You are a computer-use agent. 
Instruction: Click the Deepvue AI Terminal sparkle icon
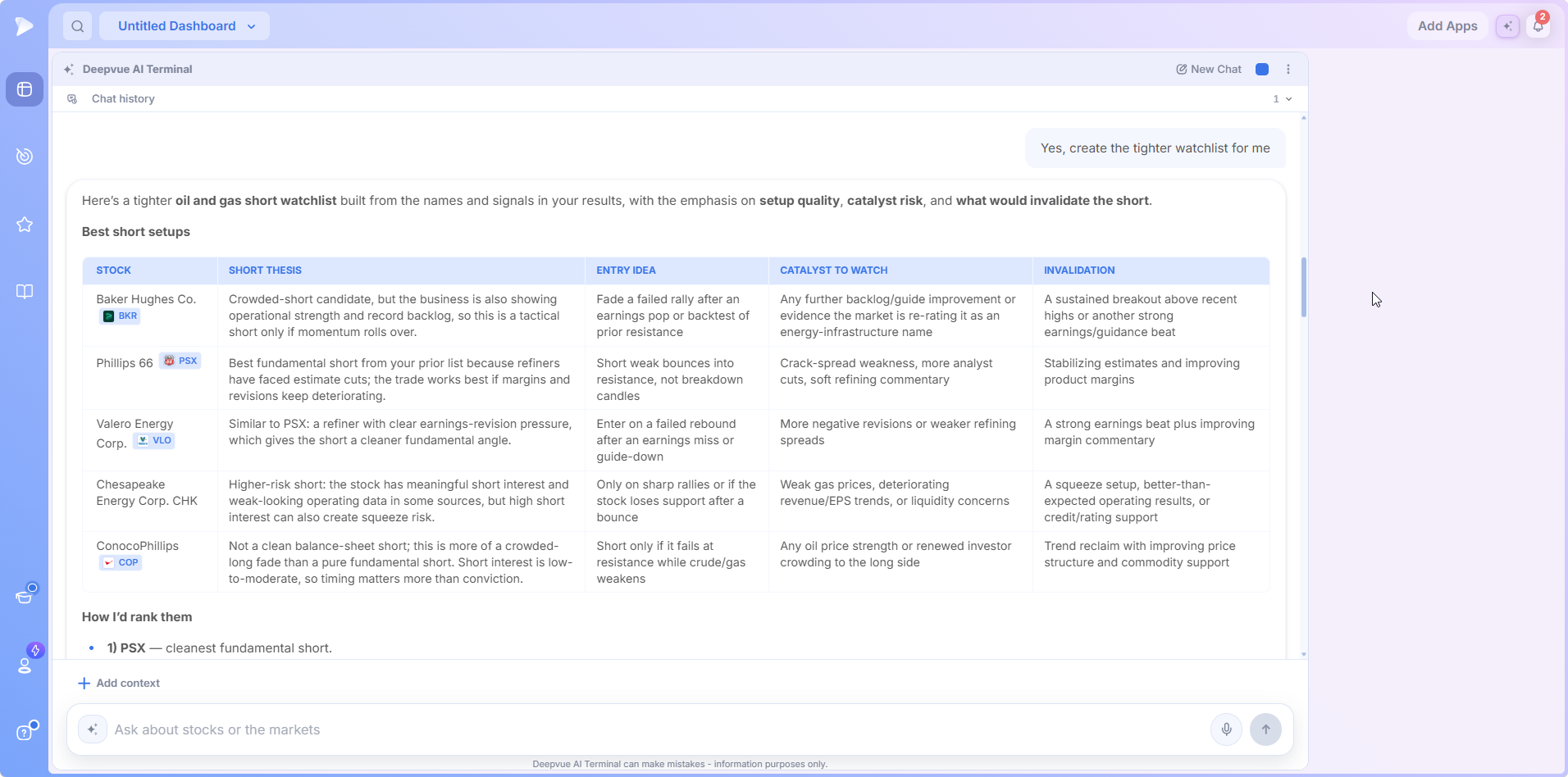pos(69,70)
